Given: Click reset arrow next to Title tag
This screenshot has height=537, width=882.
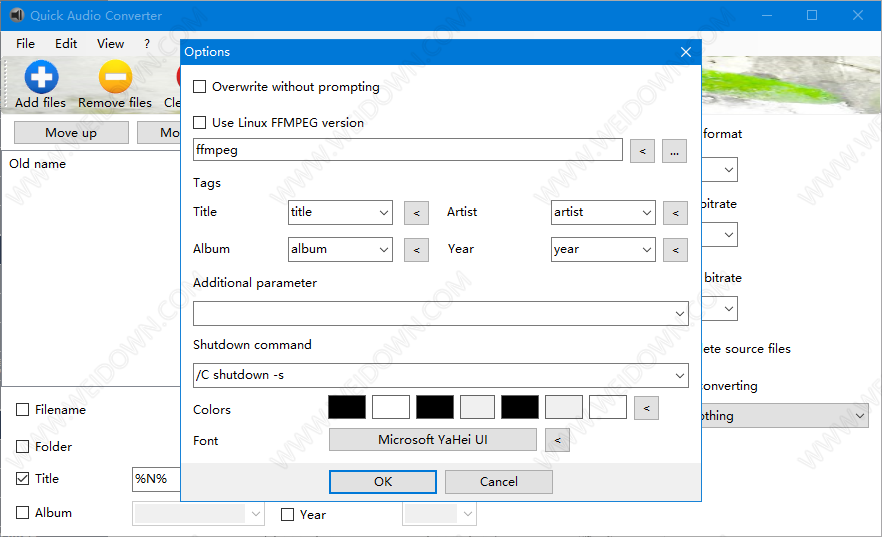Looking at the screenshot, I should click(x=416, y=213).
